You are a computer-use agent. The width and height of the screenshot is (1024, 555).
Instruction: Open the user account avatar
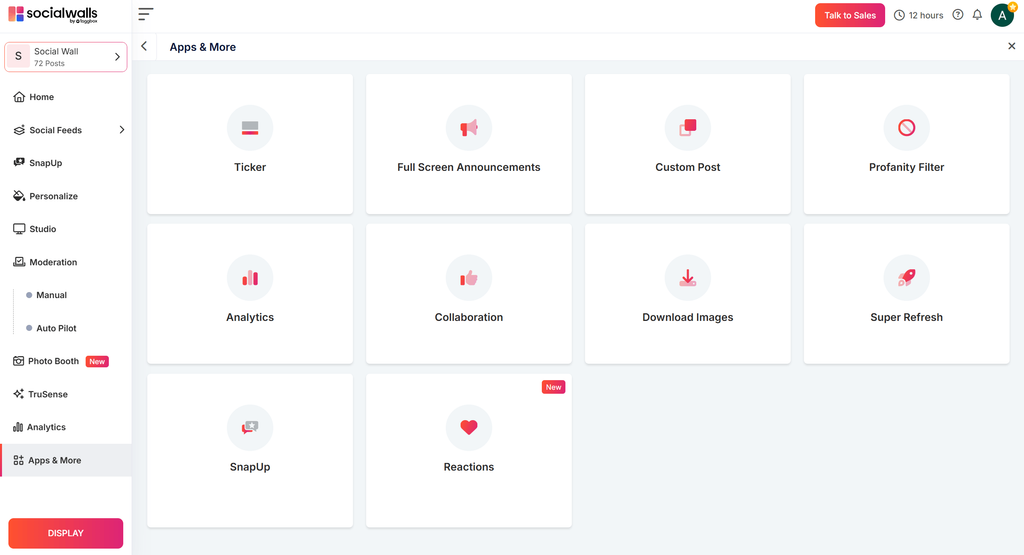pos(1002,15)
